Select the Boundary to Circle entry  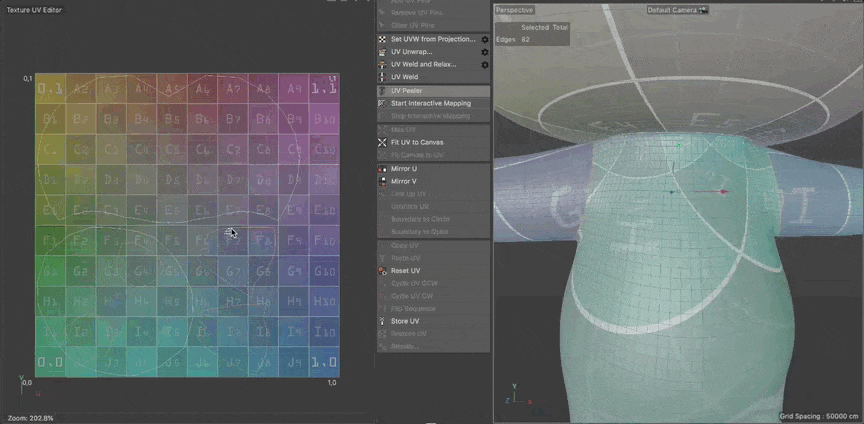point(434,219)
